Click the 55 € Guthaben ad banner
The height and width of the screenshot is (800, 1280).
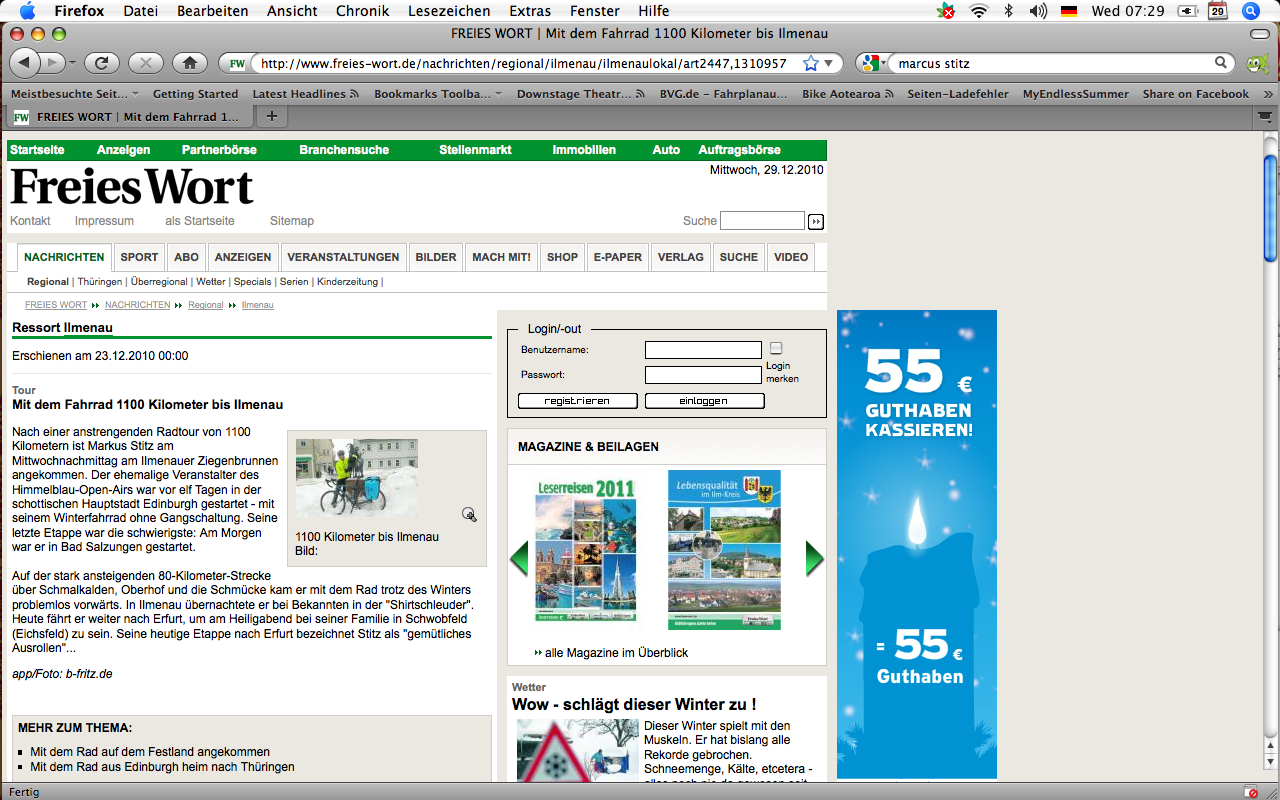click(x=917, y=544)
